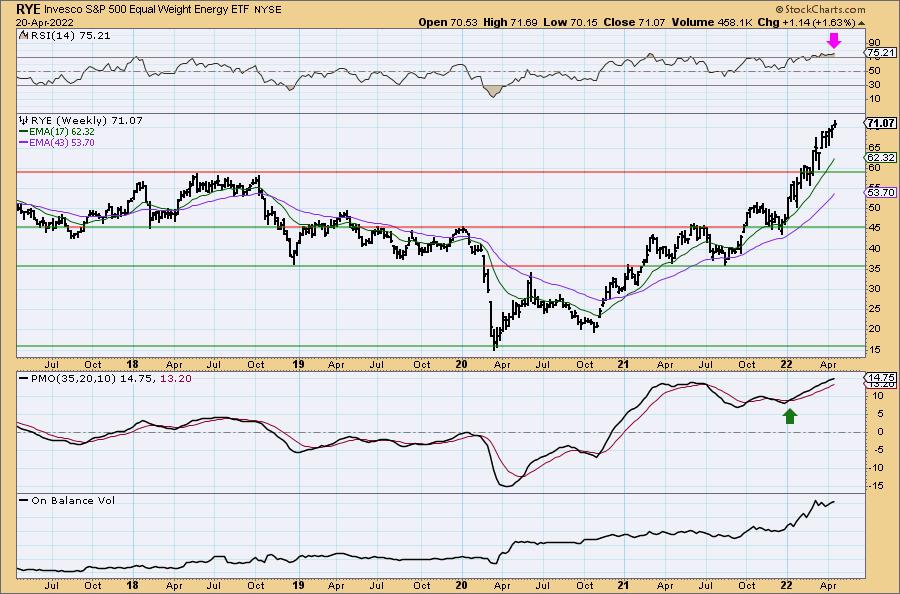Click the 14.75 PMO tag on right axis
Image resolution: width=900 pixels, height=594 pixels.
pos(881,378)
